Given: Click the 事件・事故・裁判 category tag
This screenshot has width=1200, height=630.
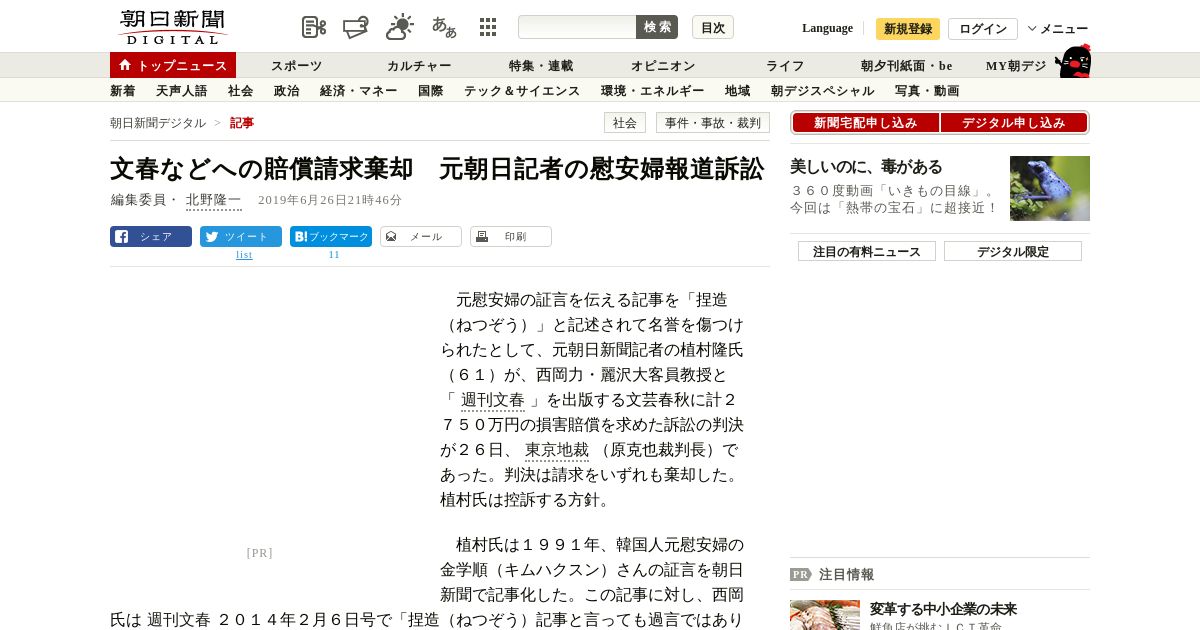Looking at the screenshot, I should tap(713, 123).
